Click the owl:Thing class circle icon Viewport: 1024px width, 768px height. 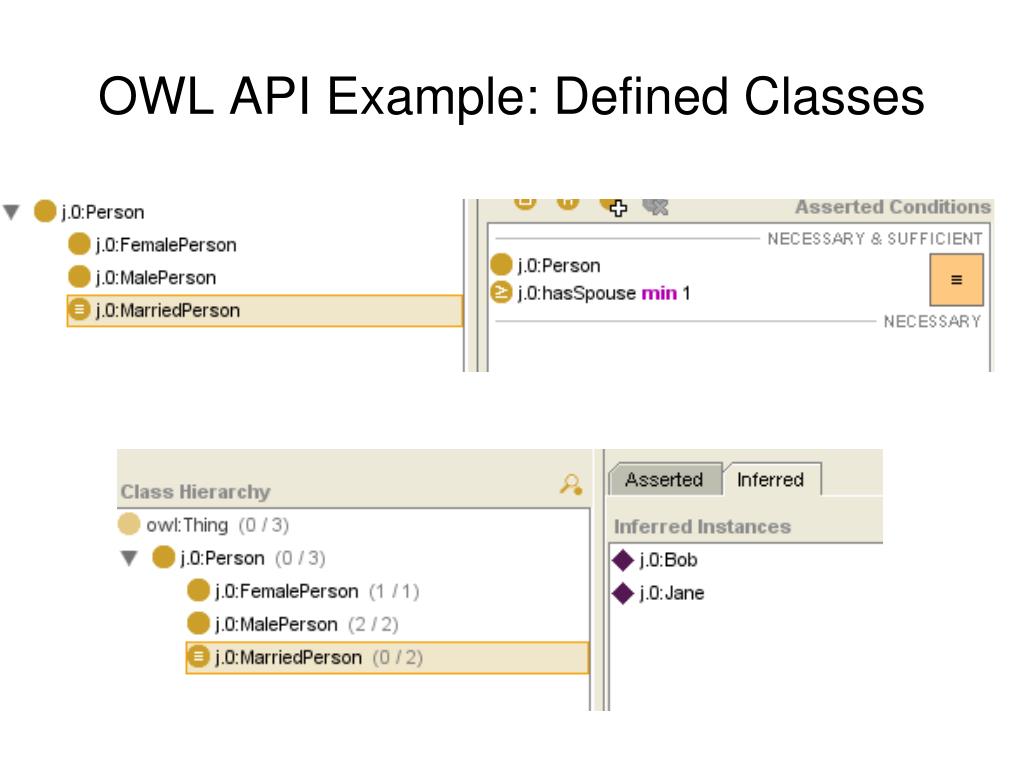(129, 524)
